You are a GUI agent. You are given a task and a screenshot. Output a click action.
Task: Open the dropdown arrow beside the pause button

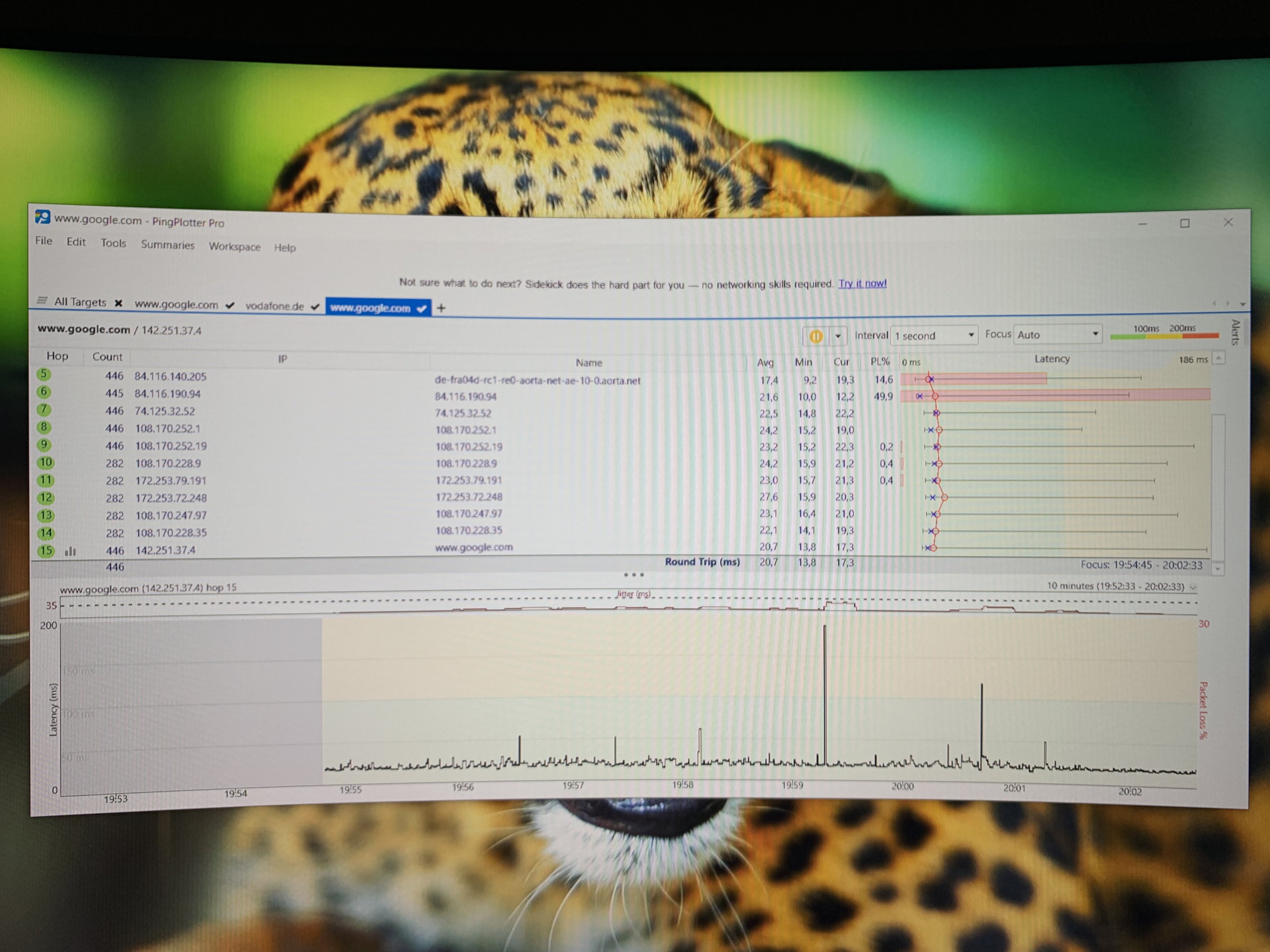click(x=838, y=336)
